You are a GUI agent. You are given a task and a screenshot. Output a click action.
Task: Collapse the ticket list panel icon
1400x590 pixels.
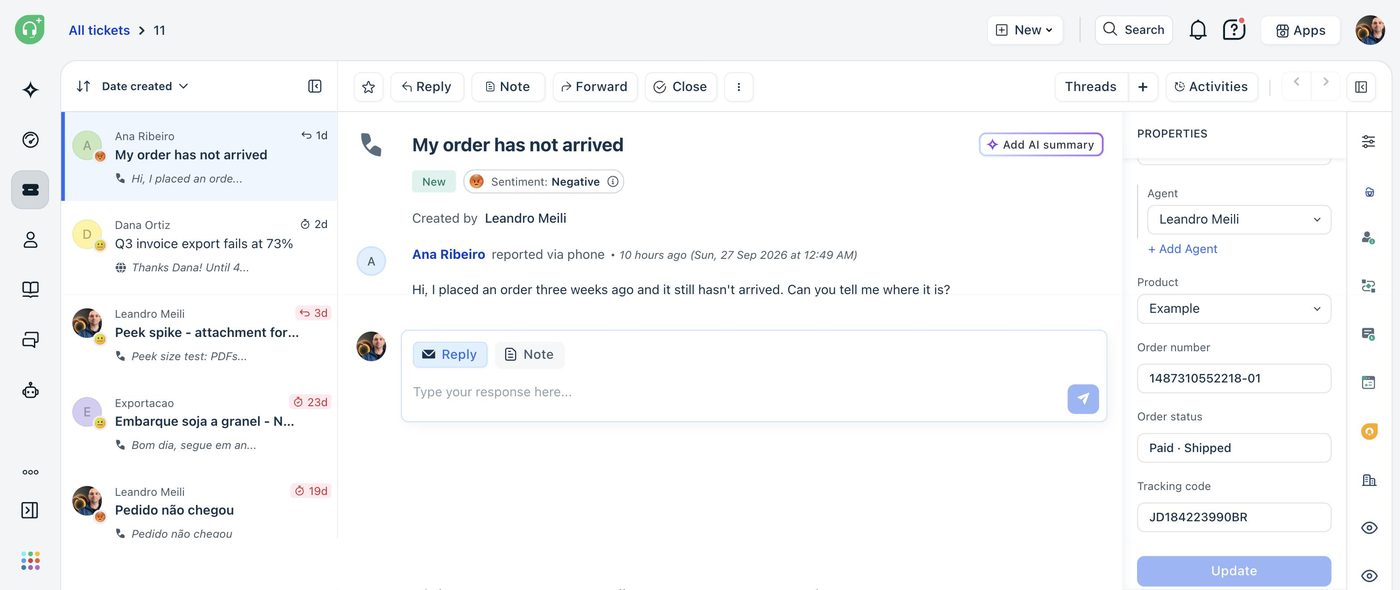[x=315, y=86]
